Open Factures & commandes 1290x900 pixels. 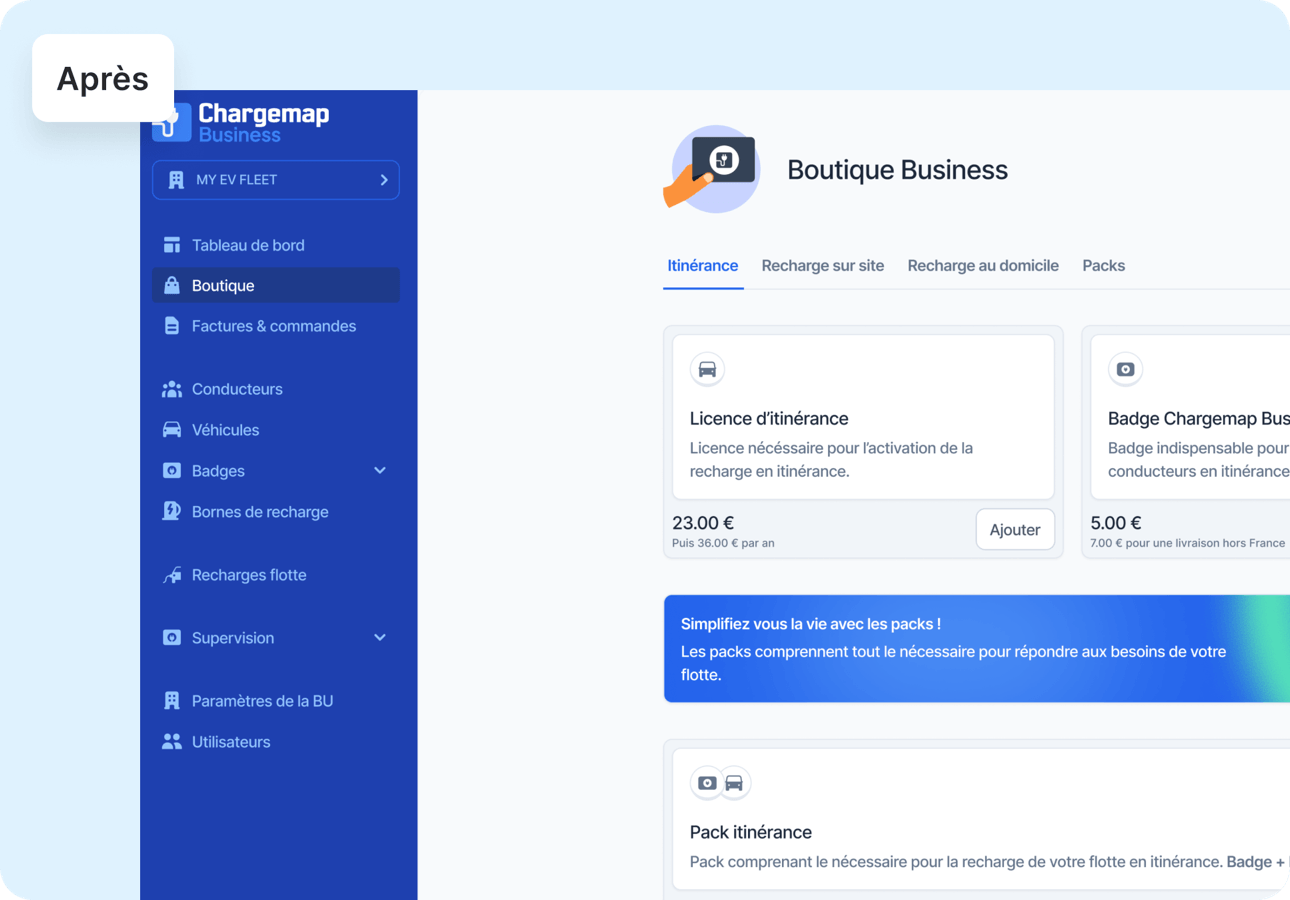click(x=276, y=326)
